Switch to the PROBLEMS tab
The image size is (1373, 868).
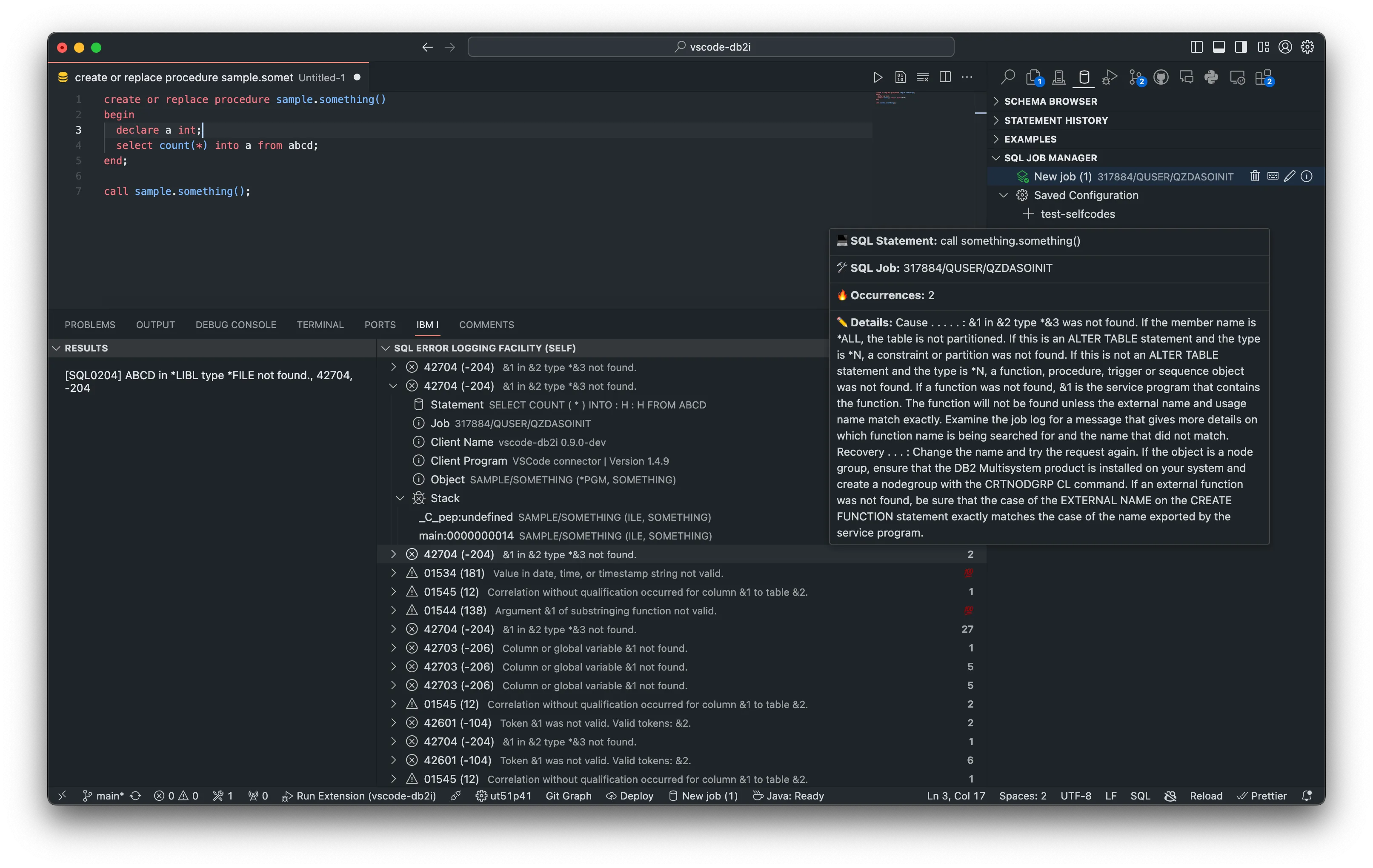point(90,324)
